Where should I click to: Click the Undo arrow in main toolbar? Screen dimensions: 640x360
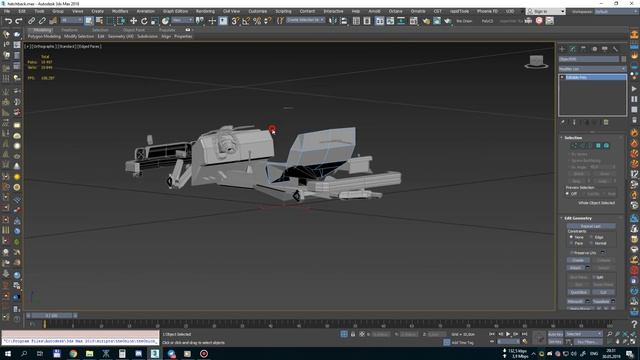point(8,20)
